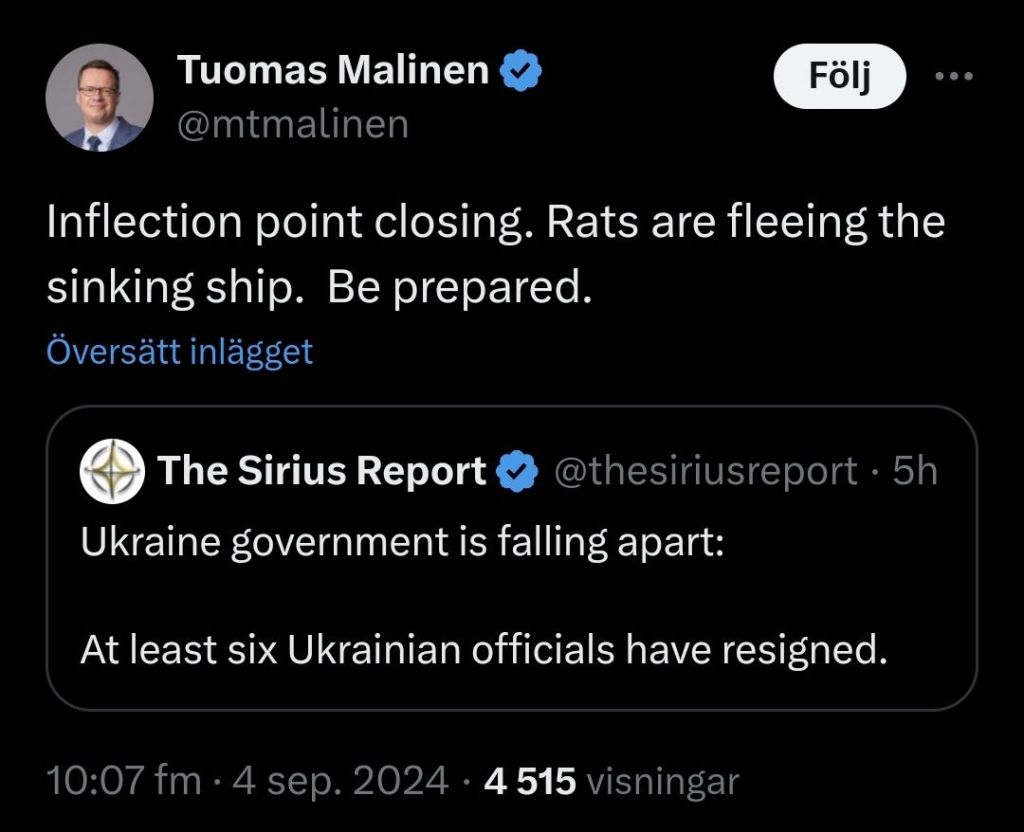Image resolution: width=1024 pixels, height=832 pixels.
Task: Click the verified badge beside Tuomas Malinen
Action: click(x=521, y=70)
